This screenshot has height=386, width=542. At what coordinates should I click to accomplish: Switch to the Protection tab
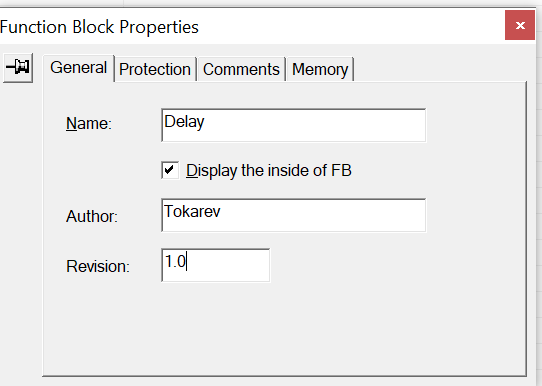click(155, 69)
